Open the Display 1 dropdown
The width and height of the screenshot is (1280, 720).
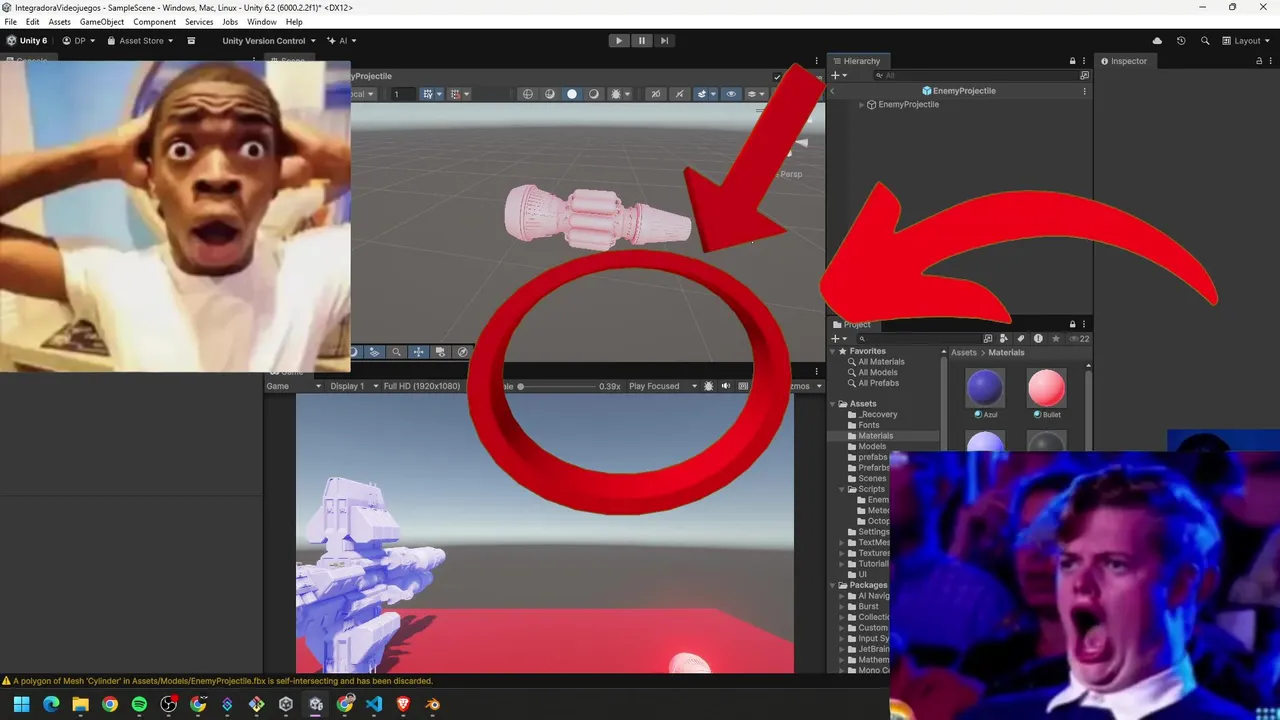(353, 386)
